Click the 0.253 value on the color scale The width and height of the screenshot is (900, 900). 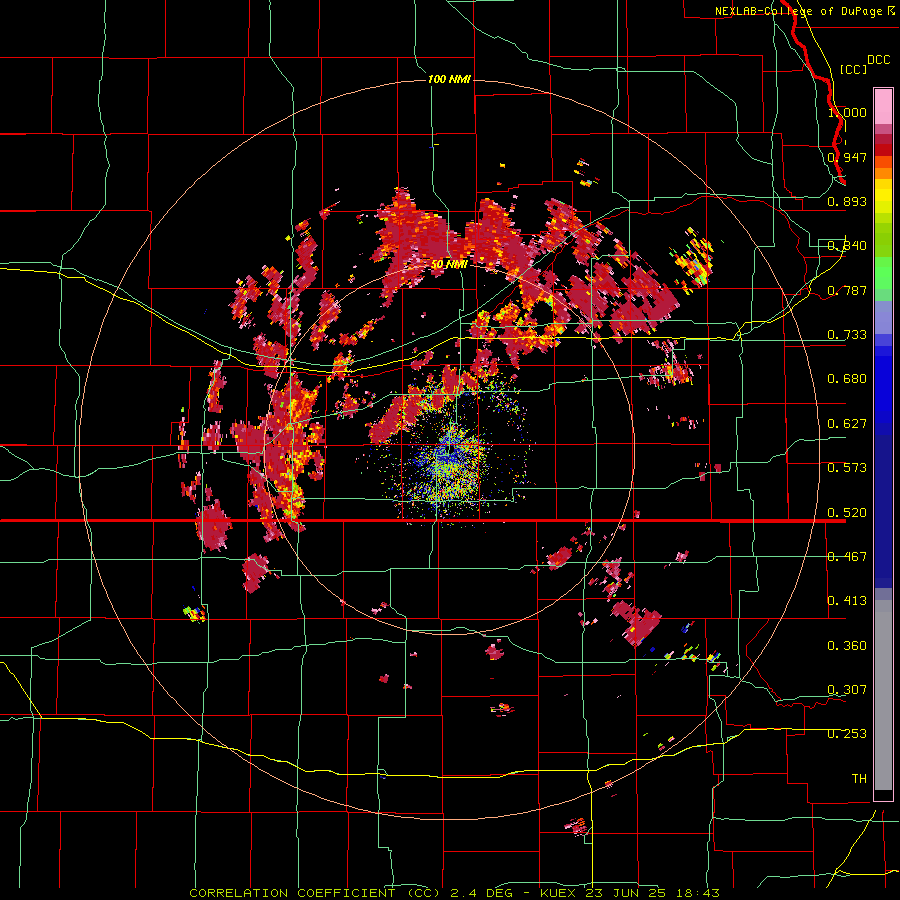847,734
